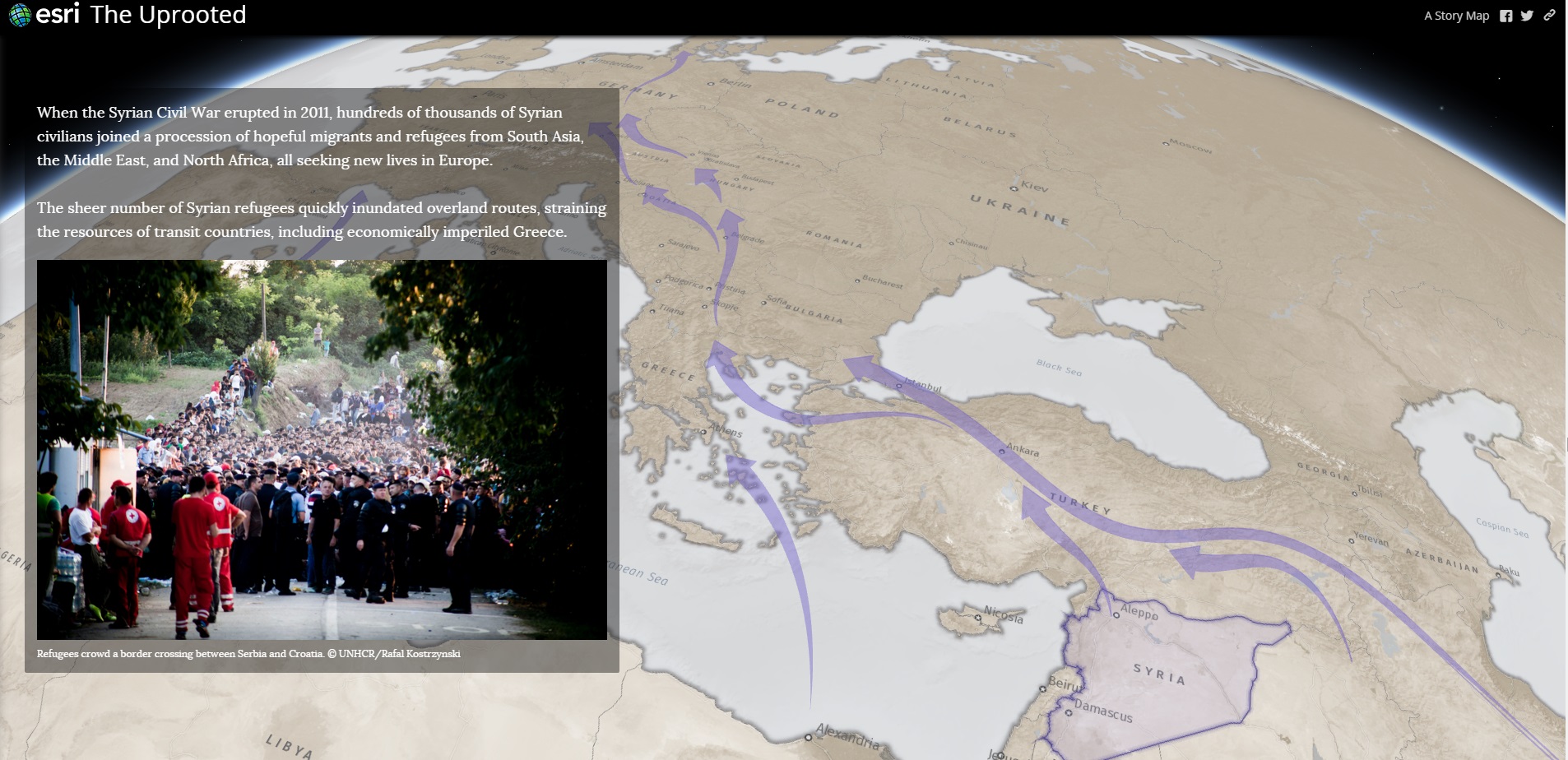Click 'The Uprooted' title in header
This screenshot has width=1568, height=760.
pyautogui.click(x=168, y=15)
